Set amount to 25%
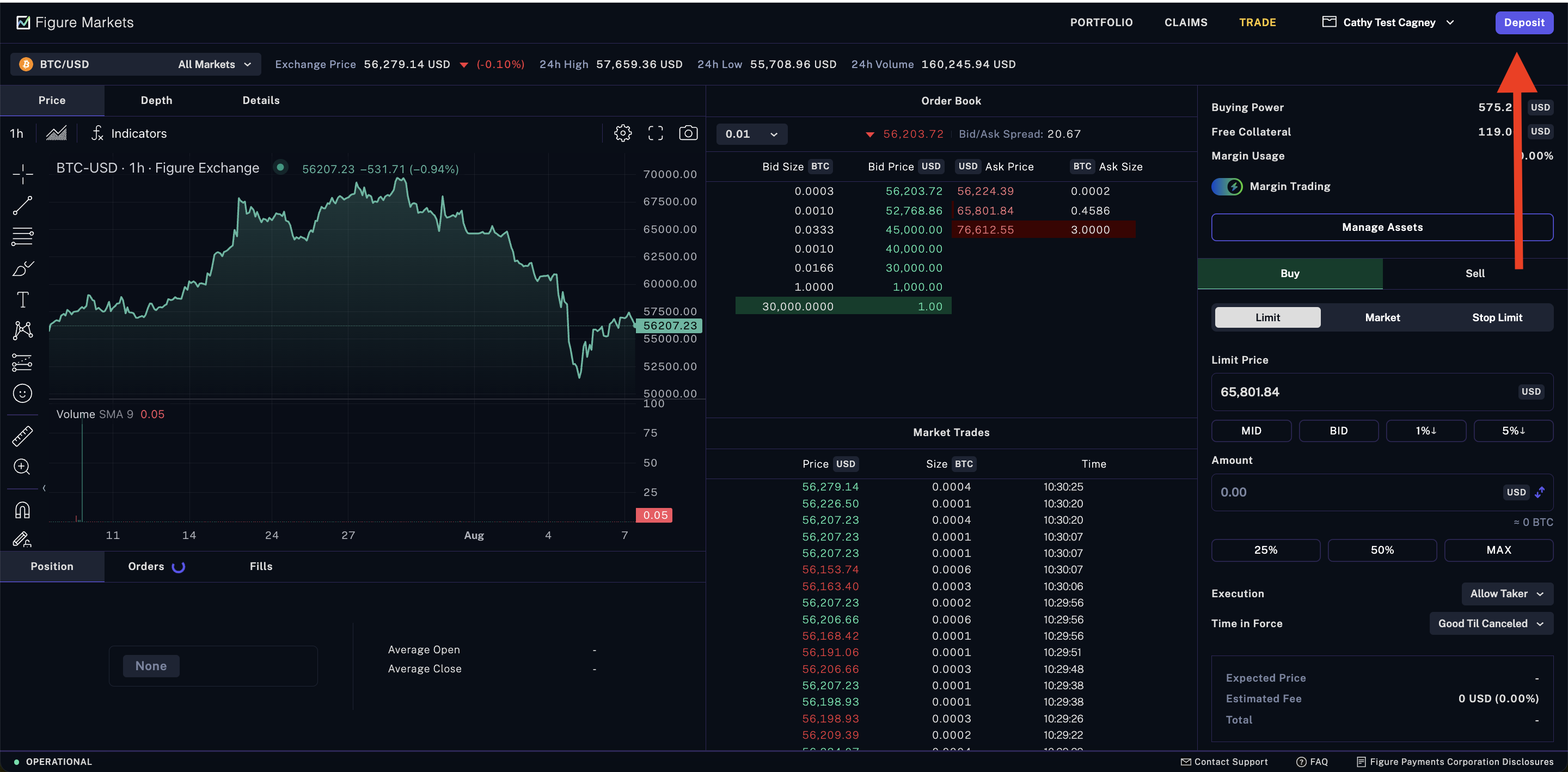This screenshot has height=772, width=1568. click(1265, 550)
